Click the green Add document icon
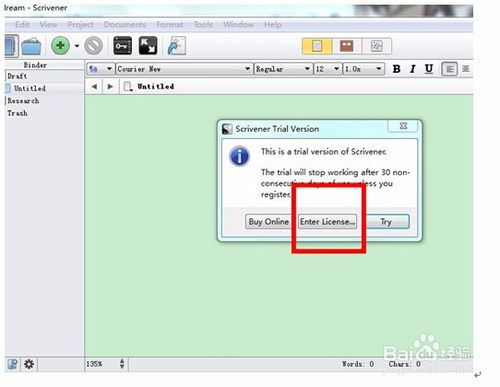The image size is (500, 387). click(60, 45)
